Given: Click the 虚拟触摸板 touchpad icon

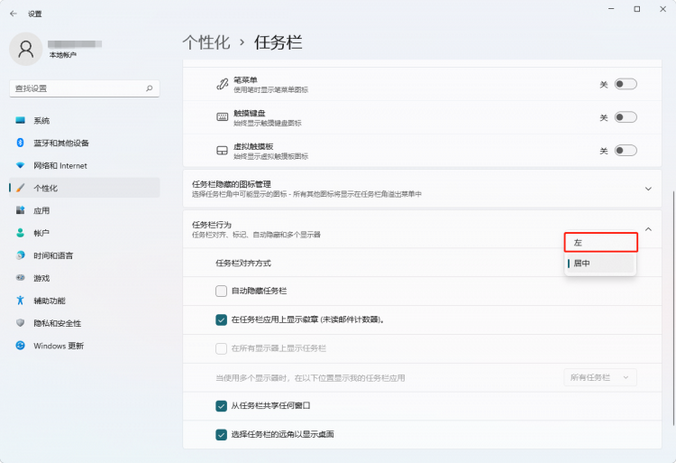Looking at the screenshot, I should (x=222, y=150).
